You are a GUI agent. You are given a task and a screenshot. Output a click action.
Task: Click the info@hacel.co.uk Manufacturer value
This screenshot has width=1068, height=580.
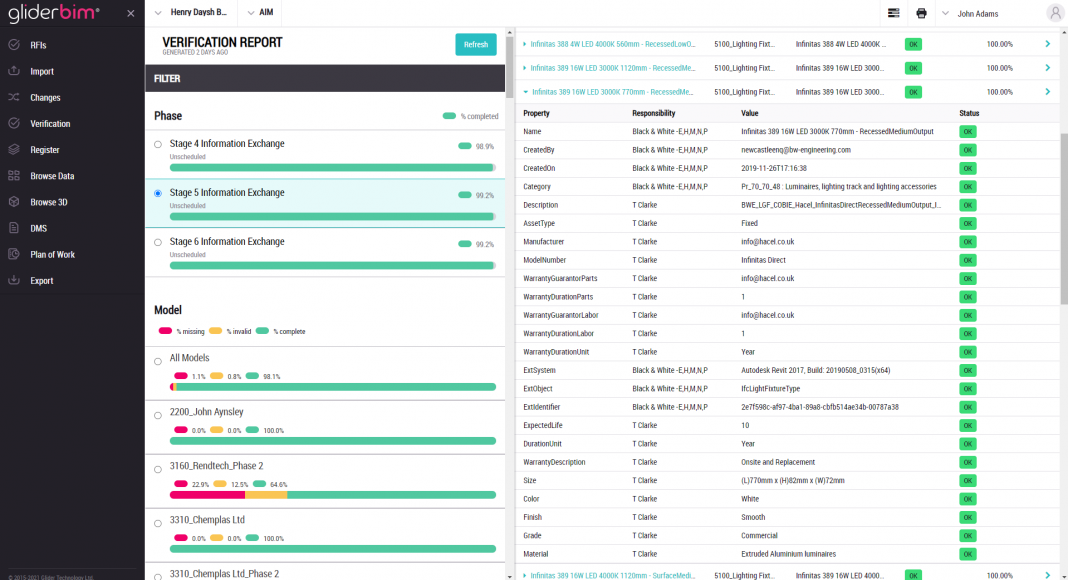coord(768,242)
